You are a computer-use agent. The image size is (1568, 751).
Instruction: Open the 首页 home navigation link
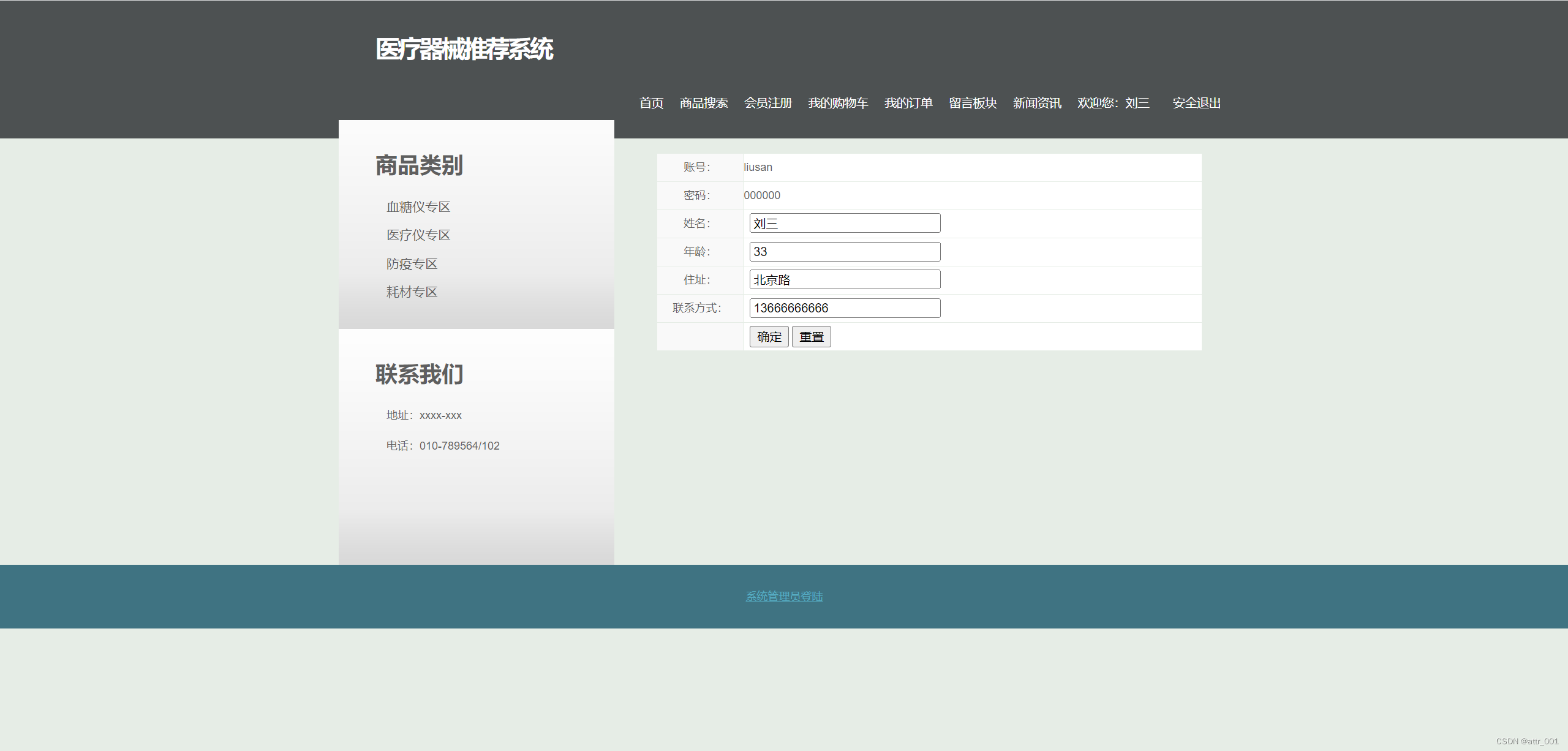[x=651, y=103]
